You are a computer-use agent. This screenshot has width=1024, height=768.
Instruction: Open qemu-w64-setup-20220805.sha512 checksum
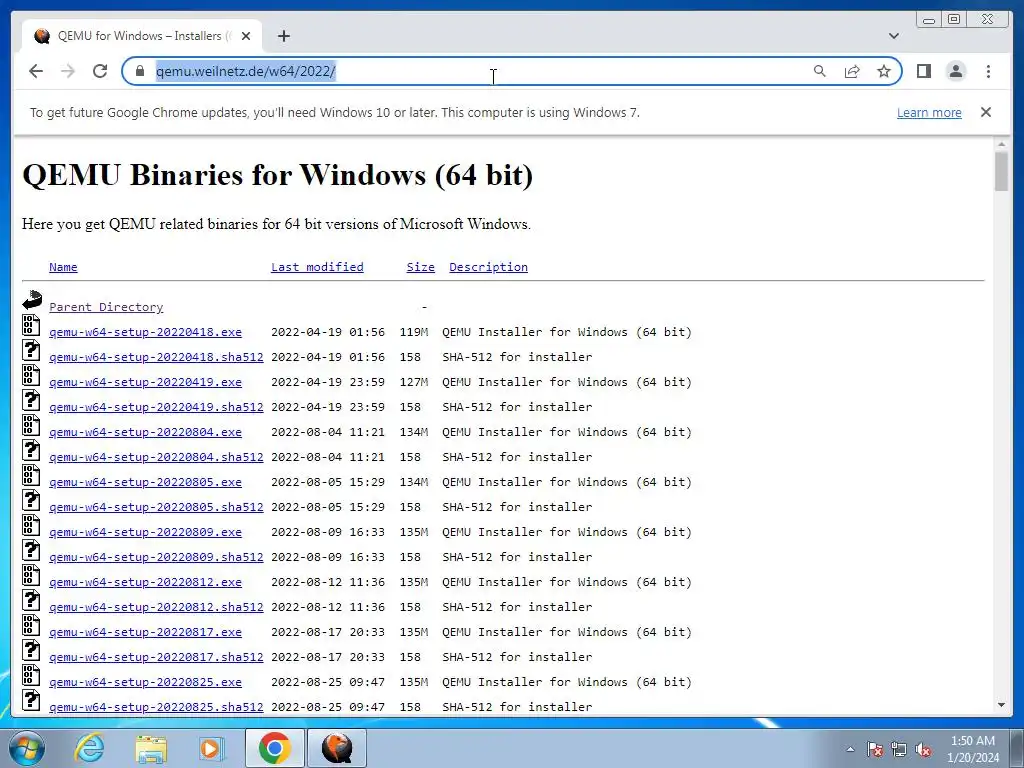click(156, 507)
